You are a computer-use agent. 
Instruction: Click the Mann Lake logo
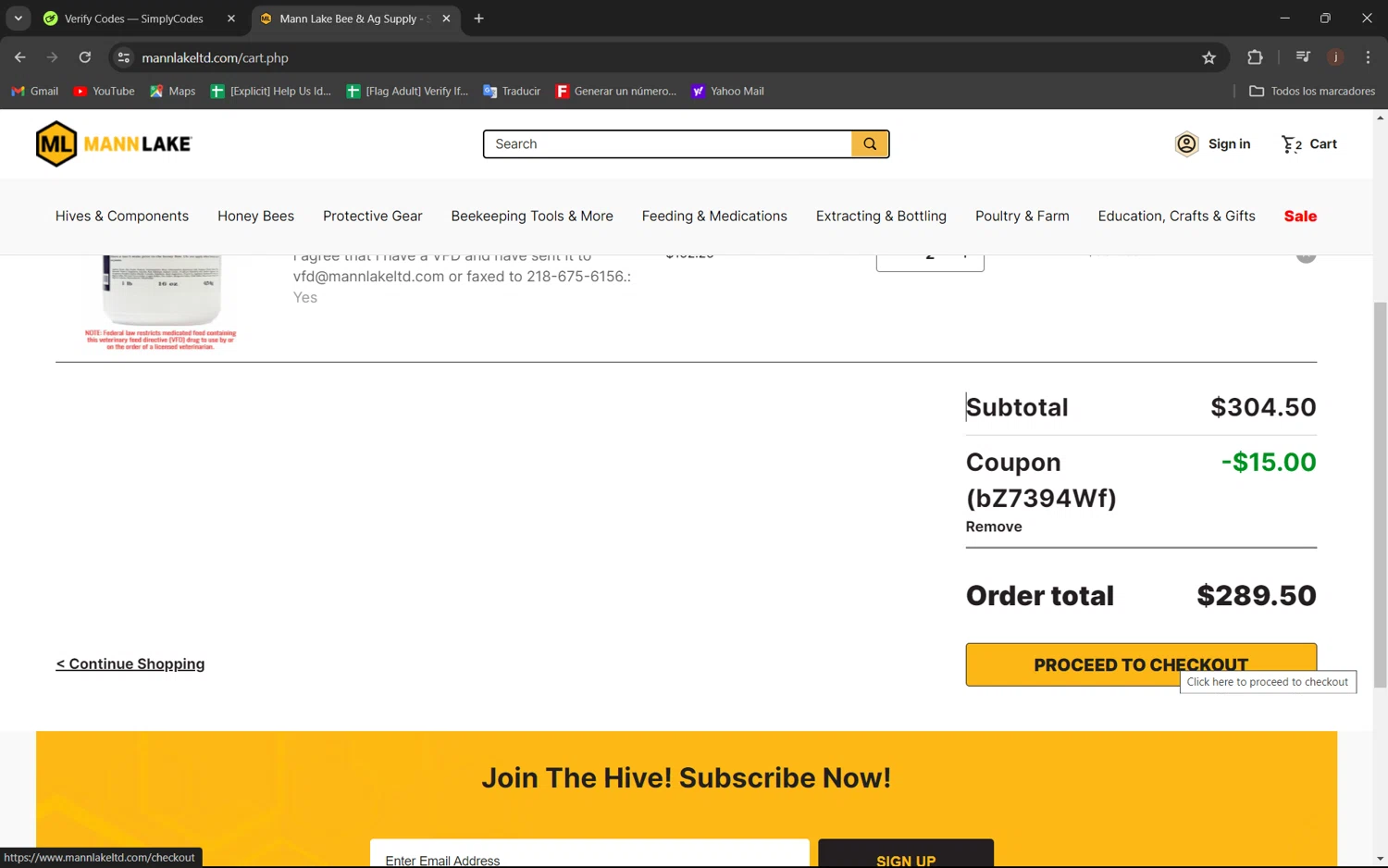114,143
